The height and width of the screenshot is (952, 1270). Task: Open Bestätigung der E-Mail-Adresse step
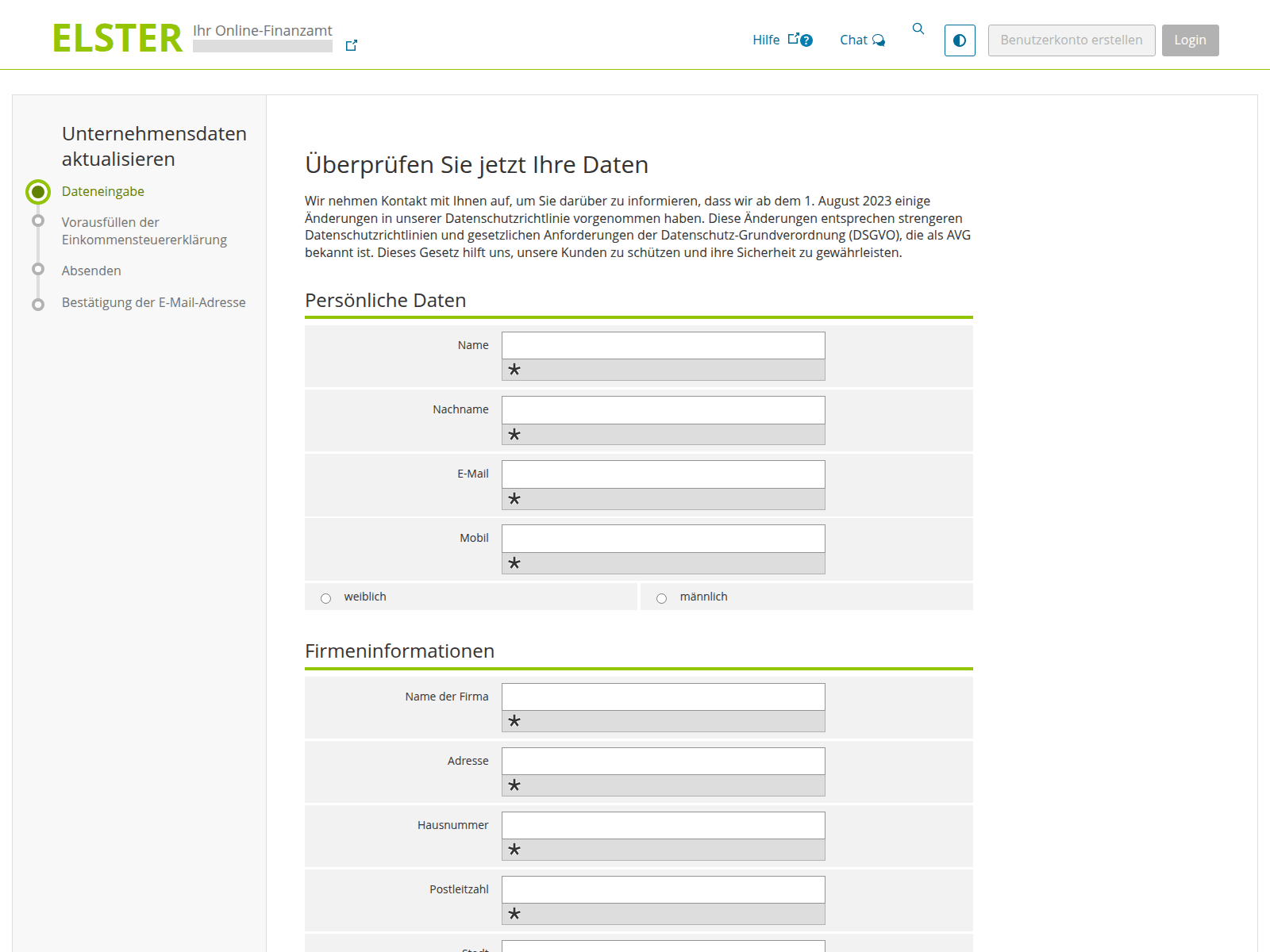(x=153, y=302)
